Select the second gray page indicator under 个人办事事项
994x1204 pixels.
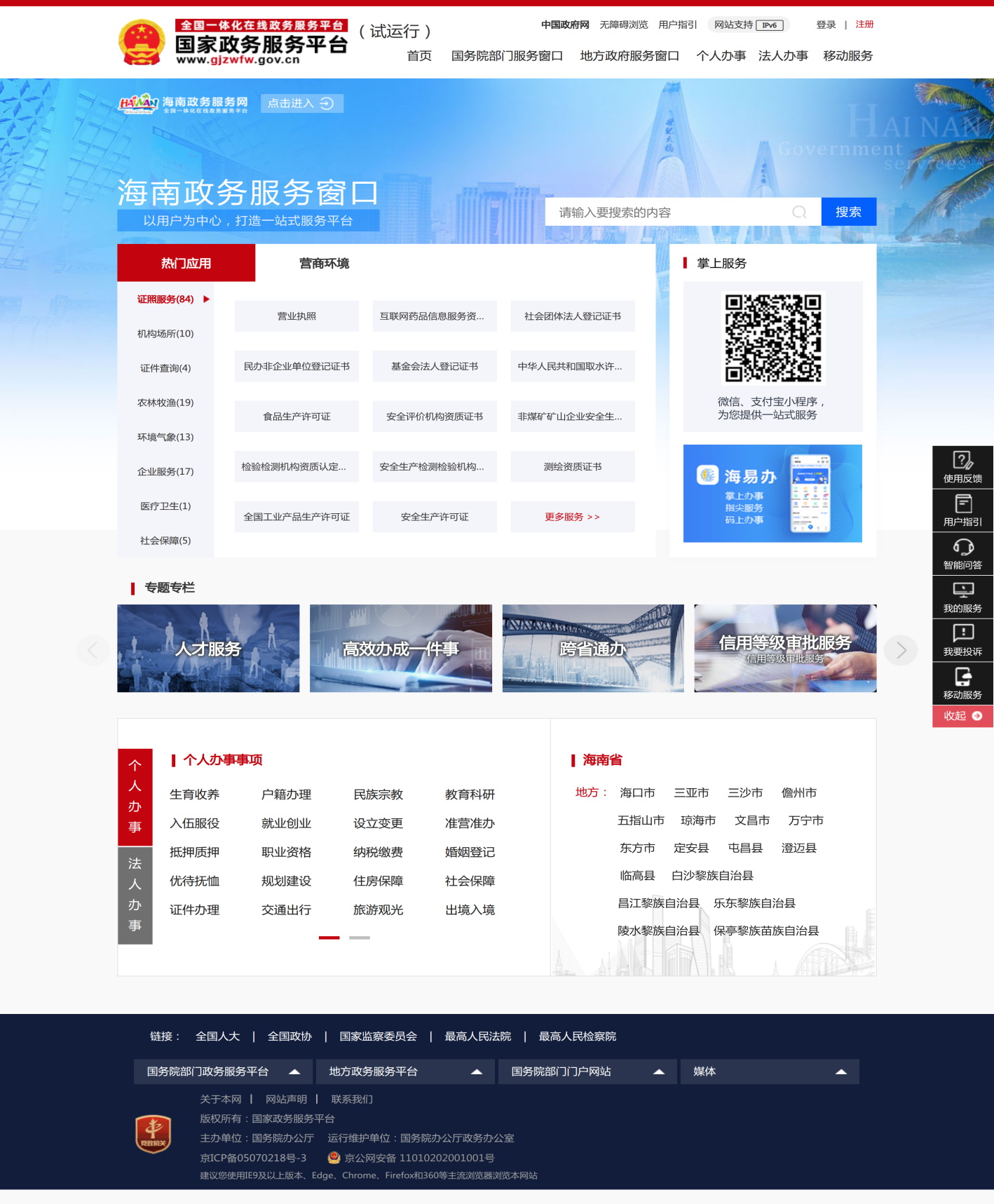[x=360, y=938]
